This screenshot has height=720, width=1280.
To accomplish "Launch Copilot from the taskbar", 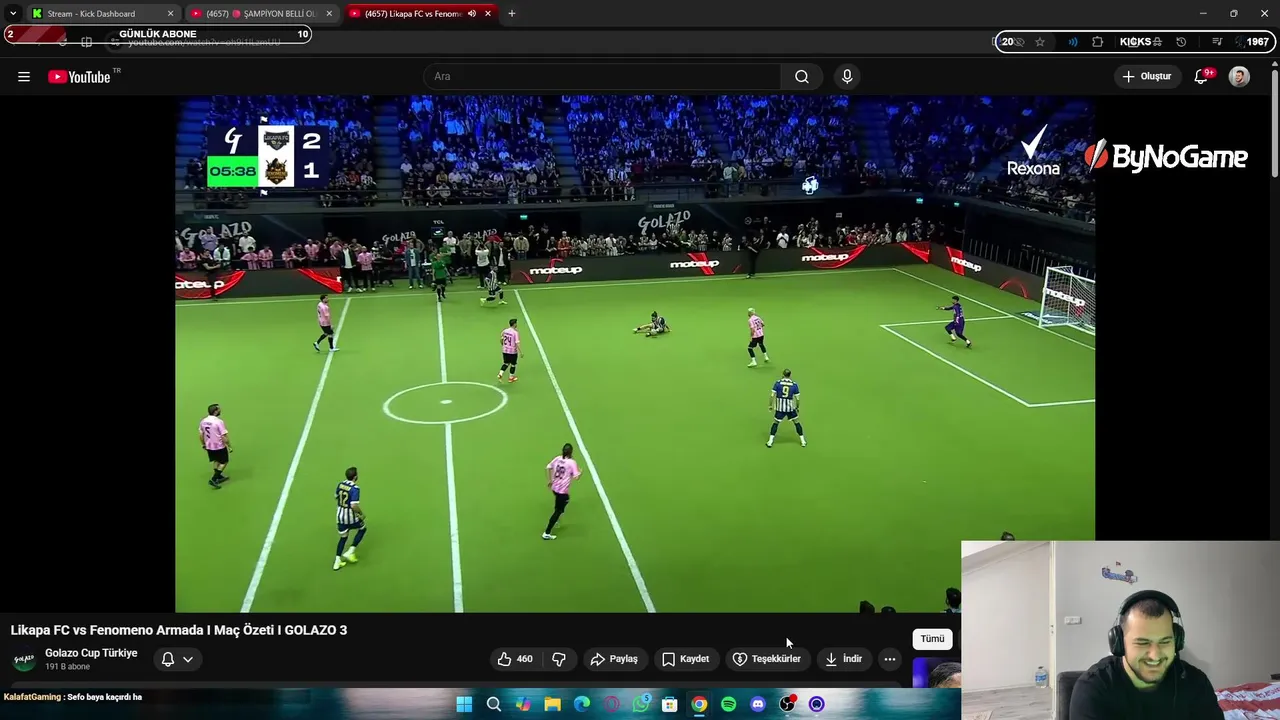I will pos(523,704).
